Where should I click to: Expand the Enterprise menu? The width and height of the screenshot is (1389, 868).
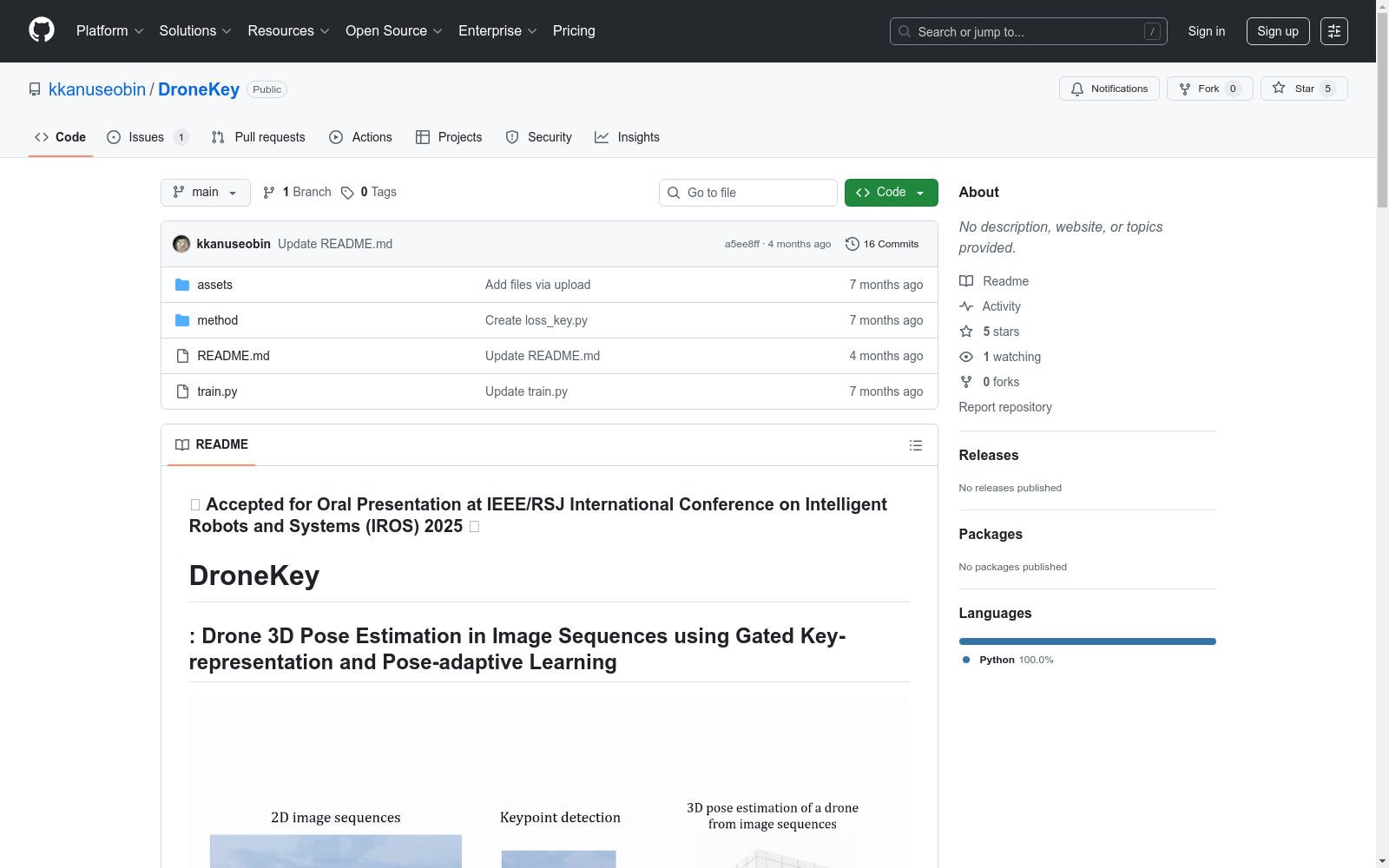coord(497,31)
